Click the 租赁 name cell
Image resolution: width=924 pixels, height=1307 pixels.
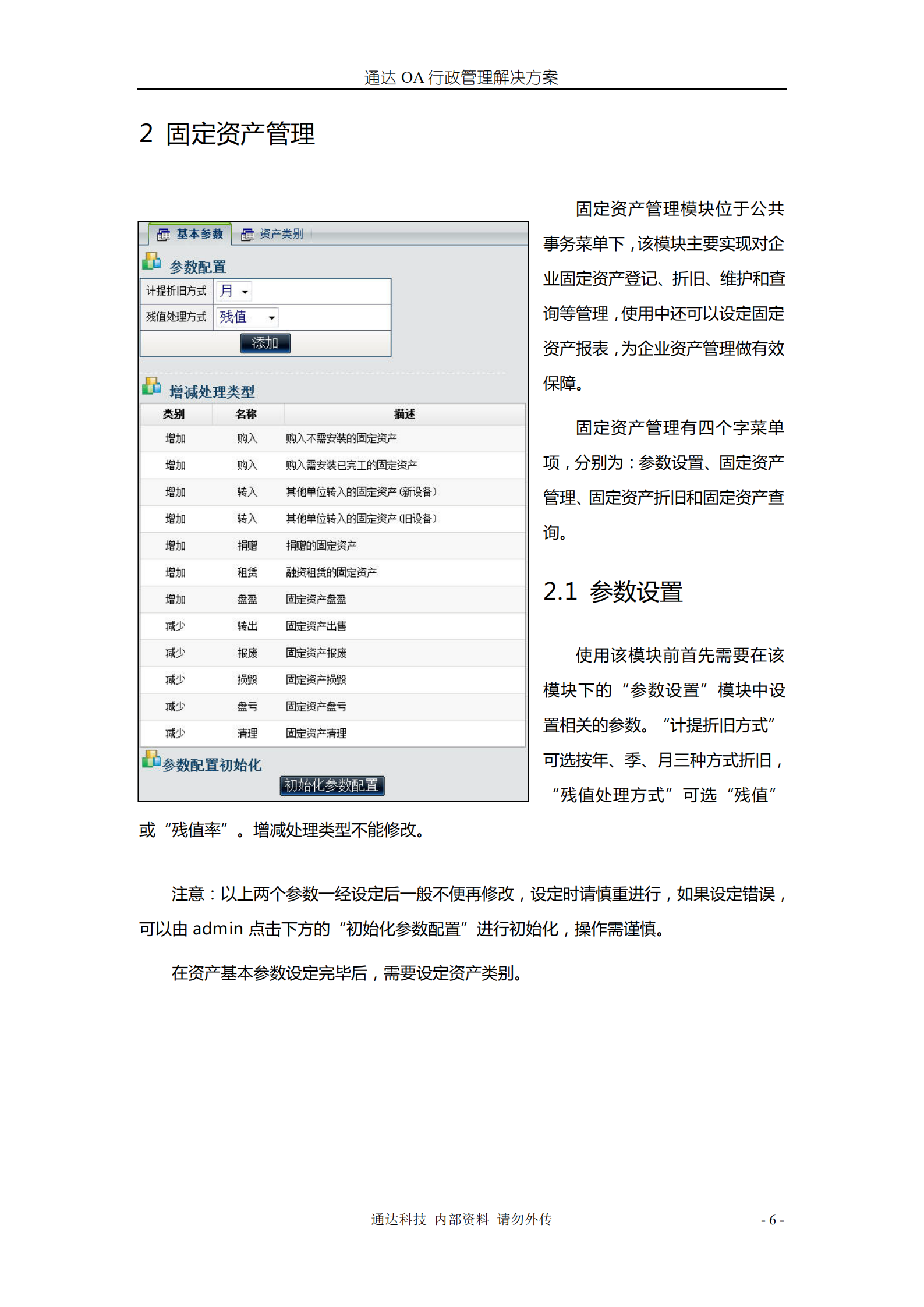(247, 572)
